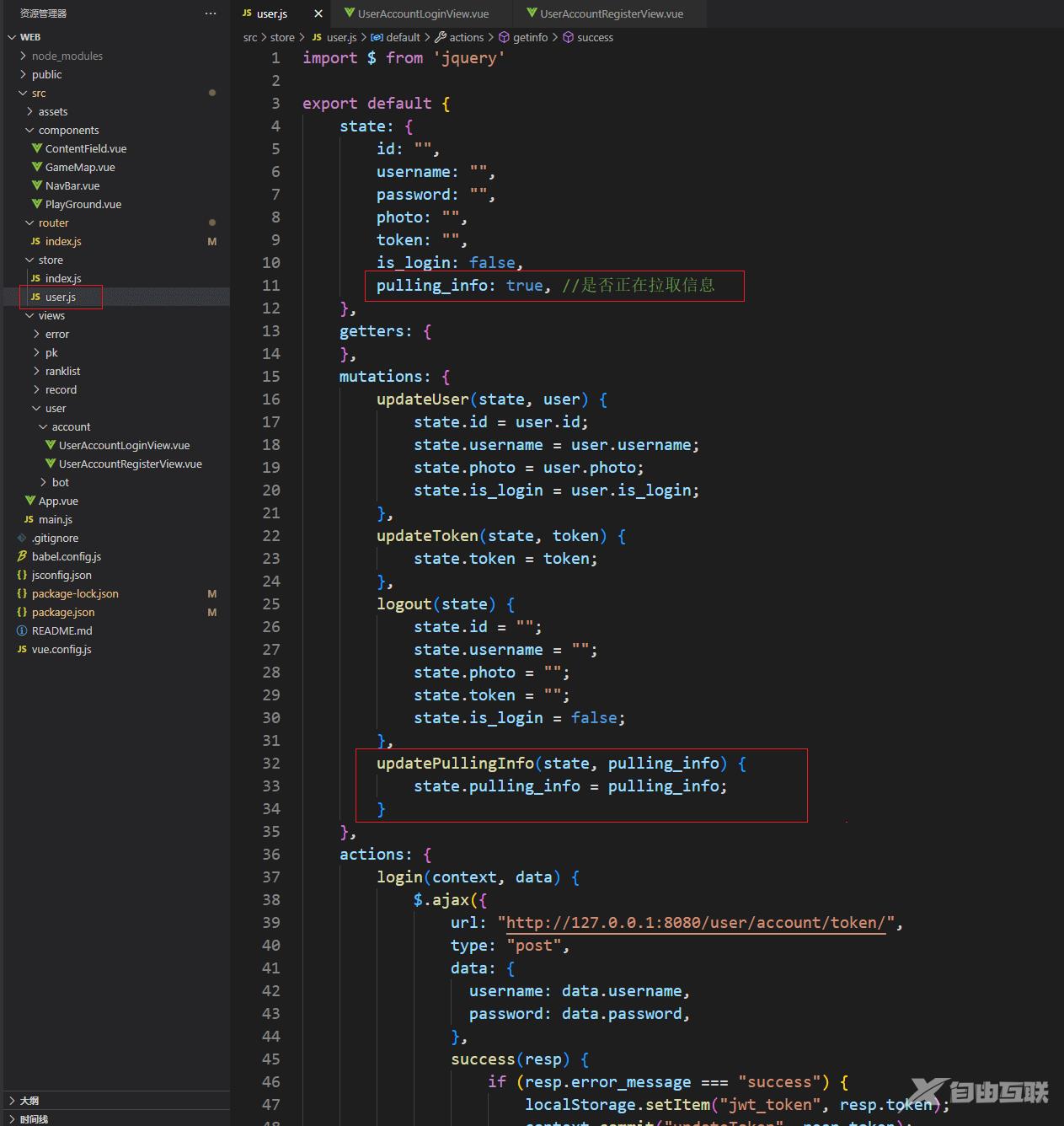Click the git icon beside .gitignore
This screenshot has height=1126, width=1064.
(22, 538)
